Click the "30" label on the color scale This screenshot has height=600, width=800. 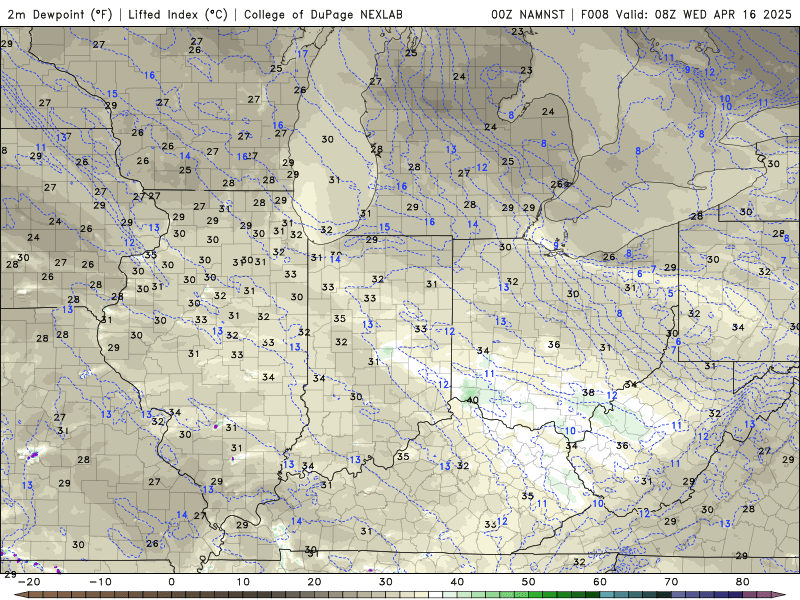[386, 582]
